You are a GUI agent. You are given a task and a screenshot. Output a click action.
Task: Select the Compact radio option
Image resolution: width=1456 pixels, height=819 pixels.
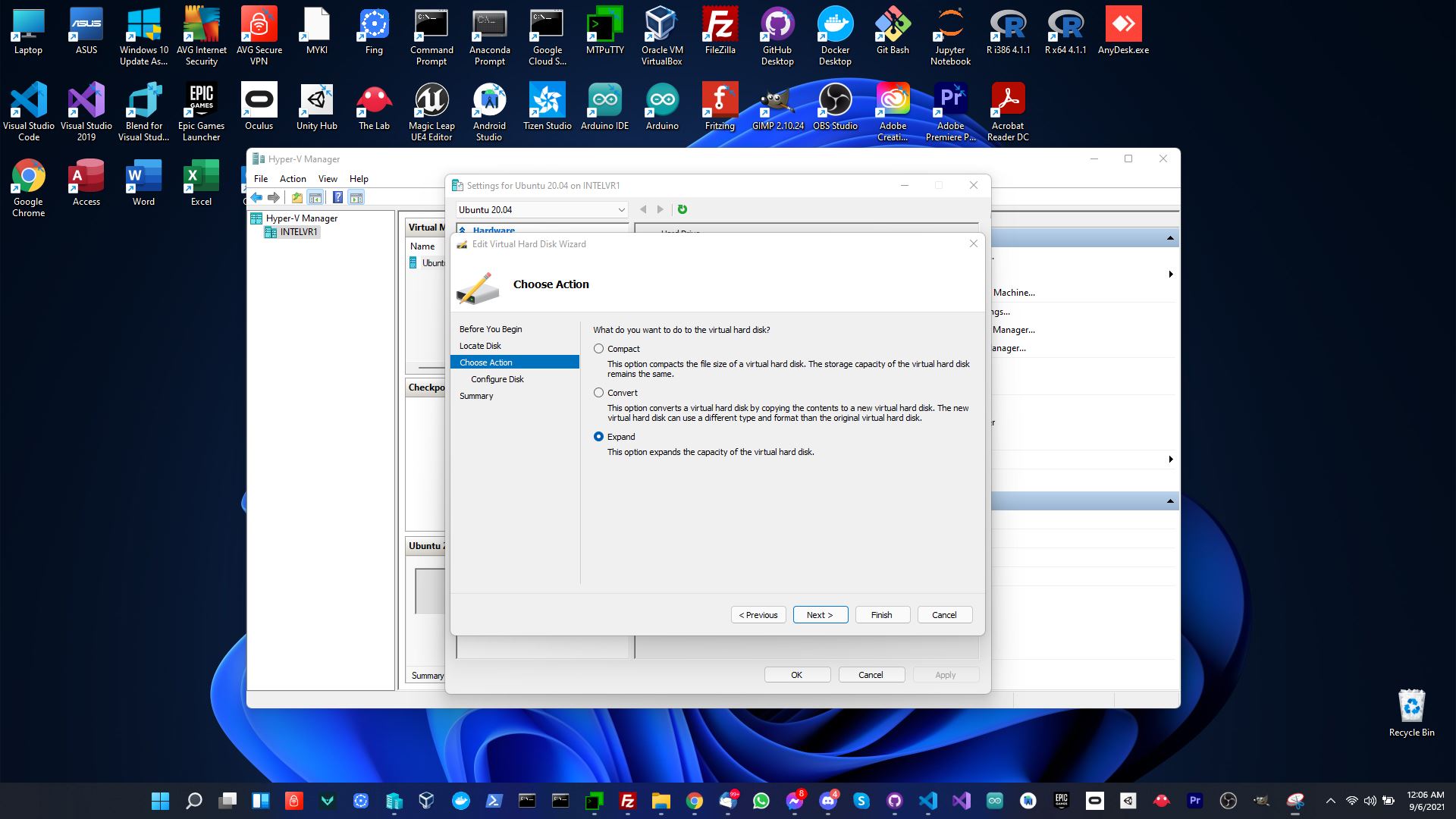[x=599, y=349]
